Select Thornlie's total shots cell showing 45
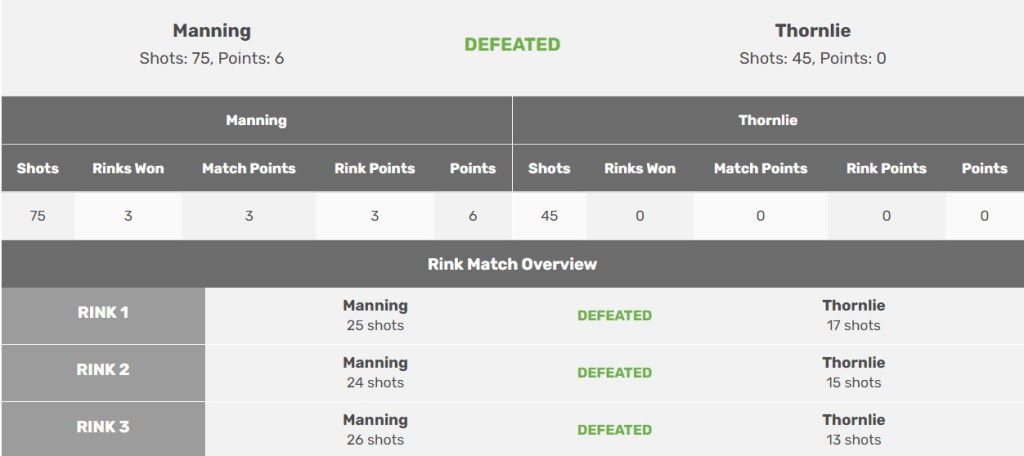The width and height of the screenshot is (1024, 456). click(549, 216)
